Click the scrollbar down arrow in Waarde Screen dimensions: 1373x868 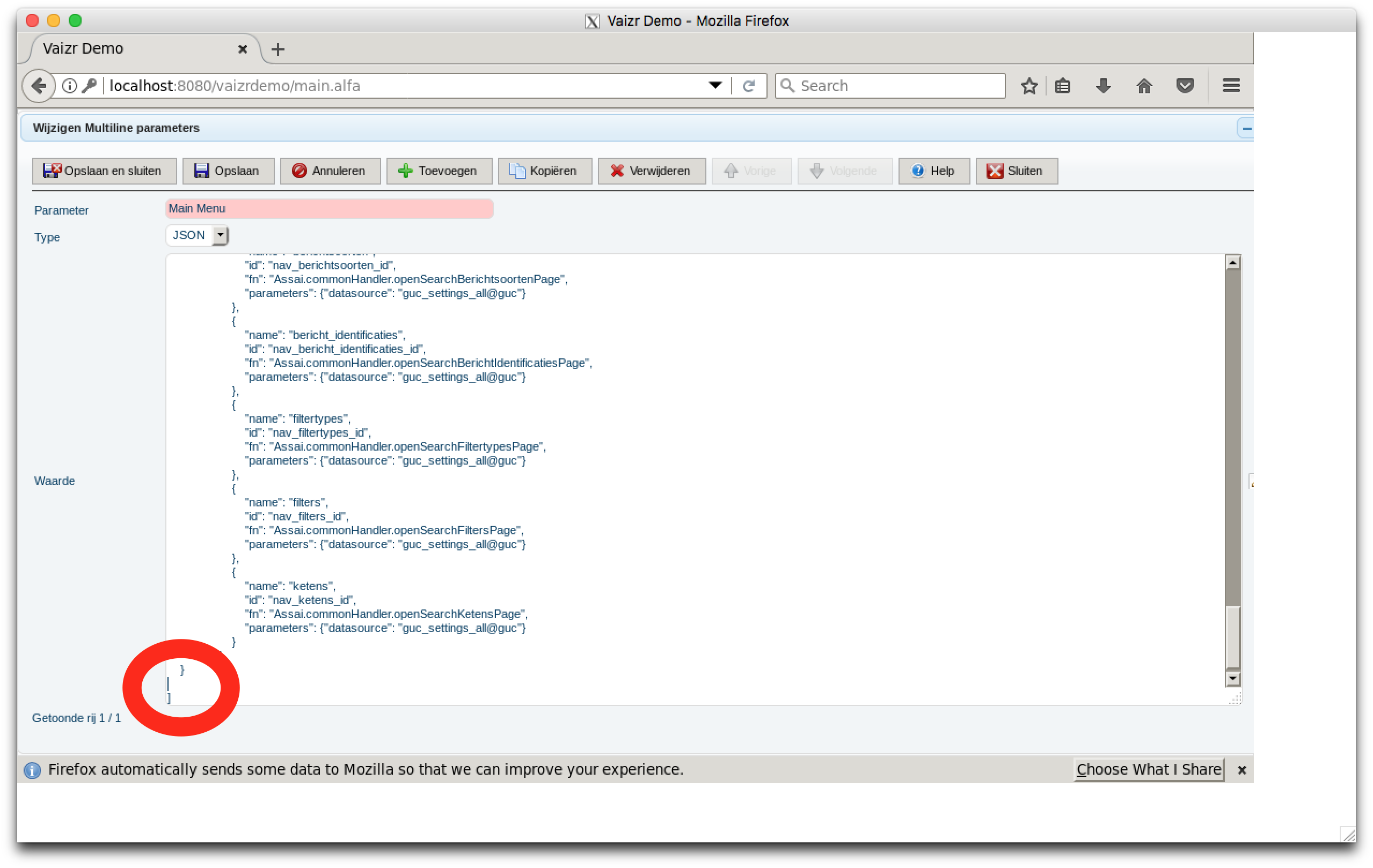click(1233, 679)
